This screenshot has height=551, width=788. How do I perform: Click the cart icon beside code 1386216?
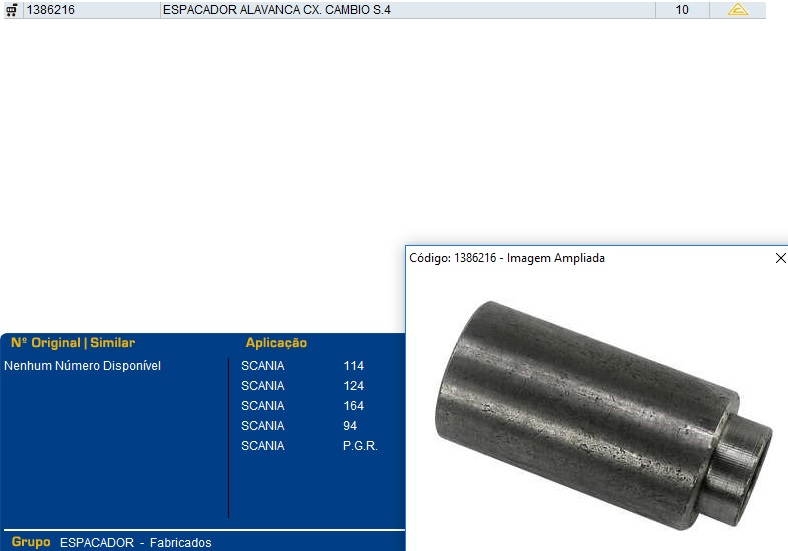tap(11, 10)
